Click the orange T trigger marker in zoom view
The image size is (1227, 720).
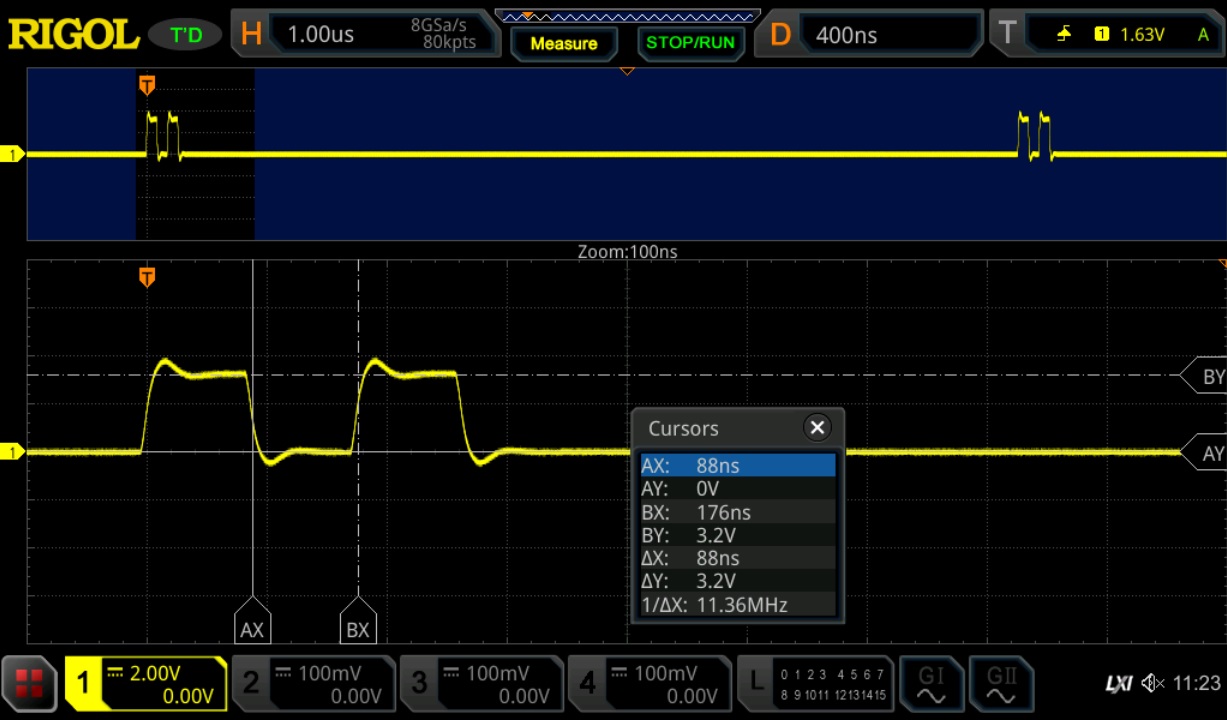pos(147,277)
